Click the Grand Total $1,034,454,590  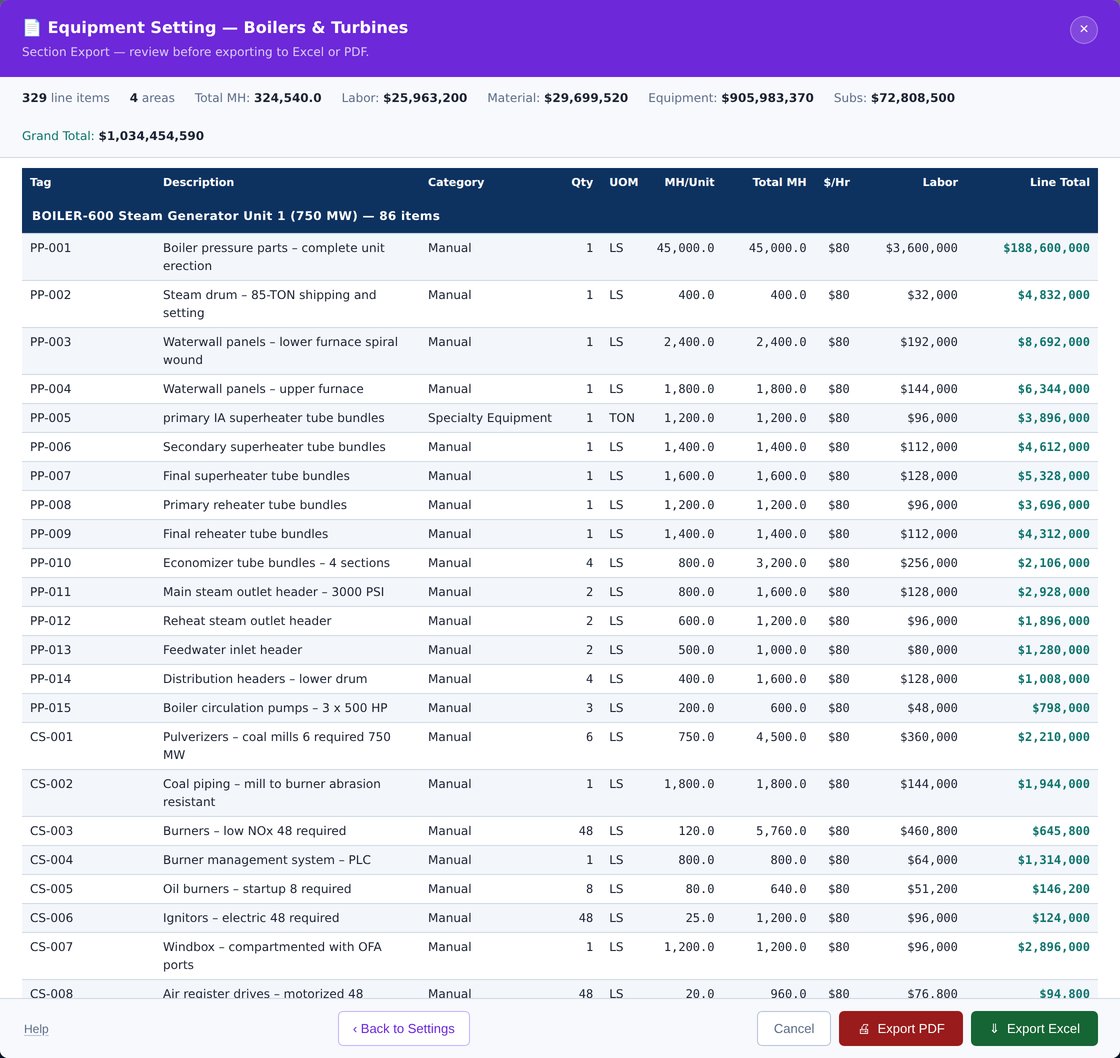click(151, 136)
